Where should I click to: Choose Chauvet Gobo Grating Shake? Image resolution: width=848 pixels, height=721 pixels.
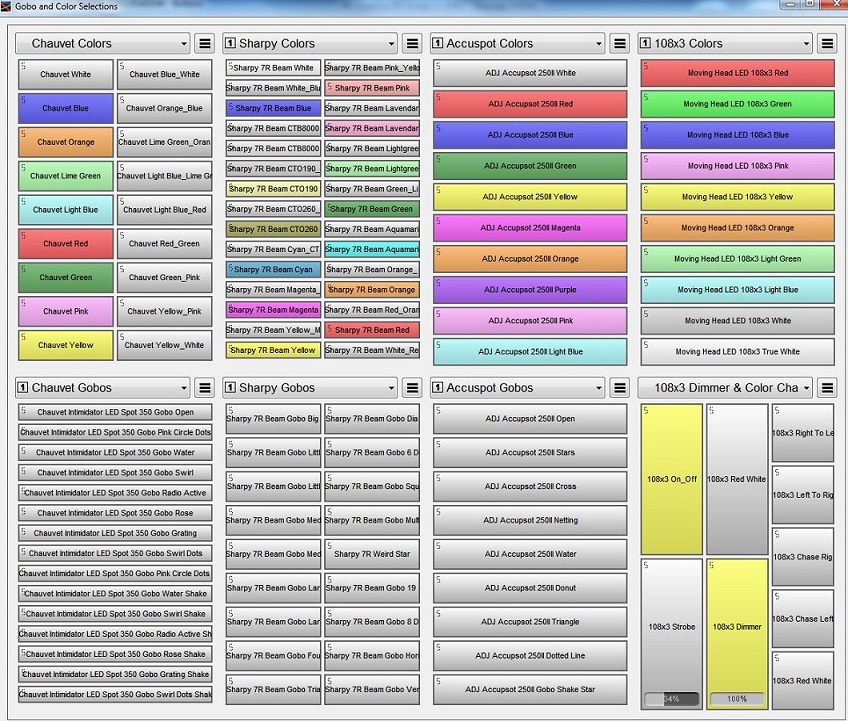115,674
